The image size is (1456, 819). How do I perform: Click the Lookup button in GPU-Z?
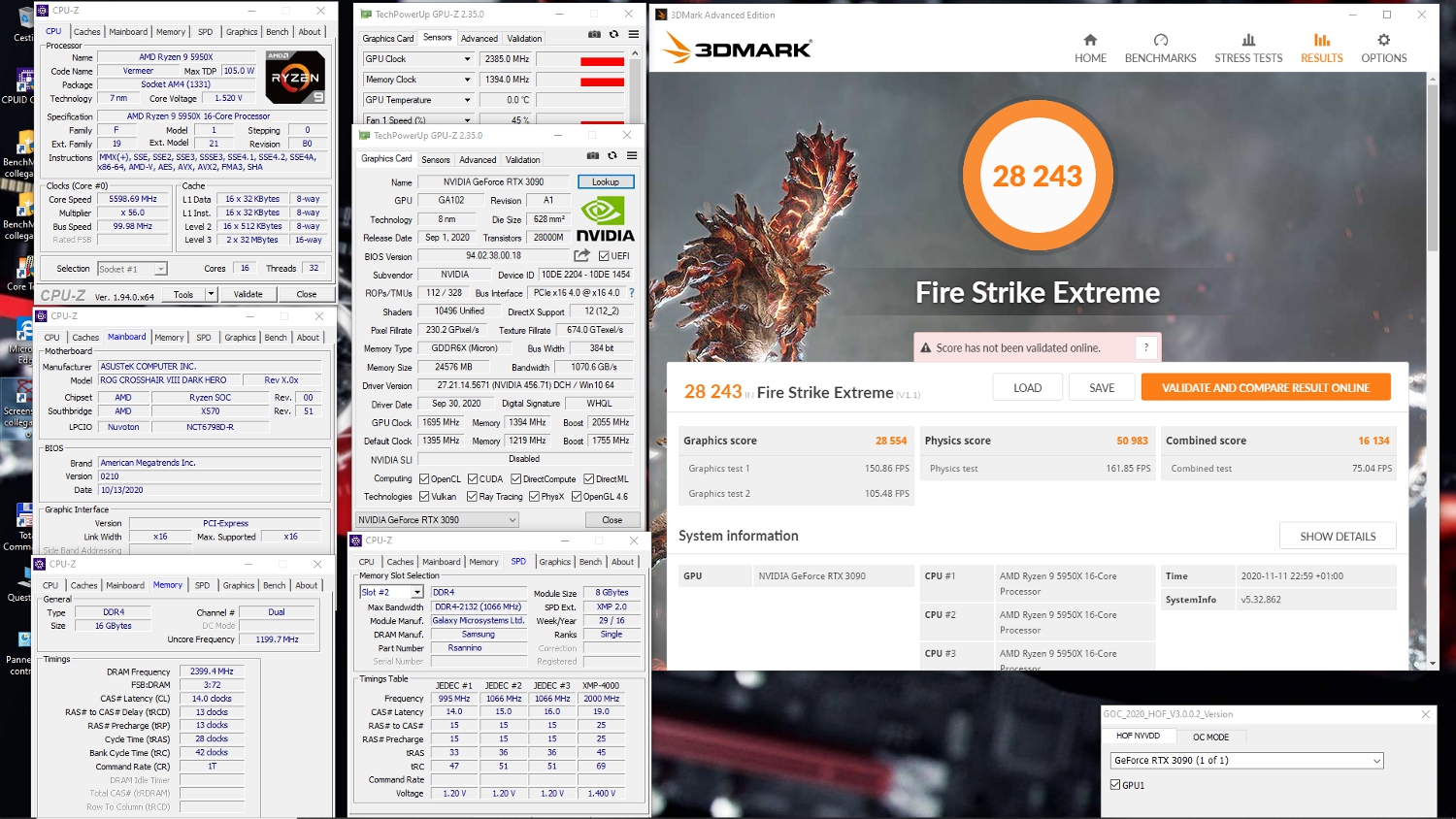coord(606,181)
